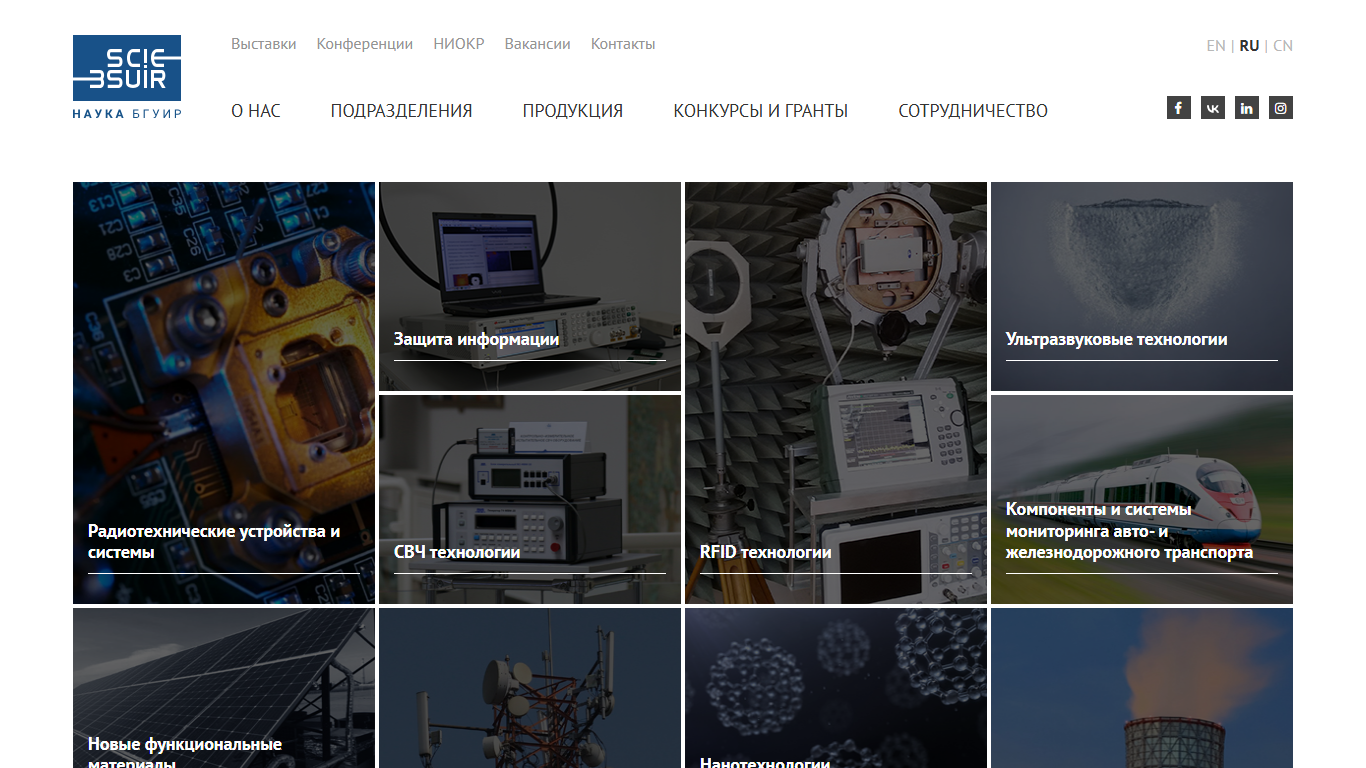
Task: Open the LinkedIn social icon
Action: point(1247,108)
